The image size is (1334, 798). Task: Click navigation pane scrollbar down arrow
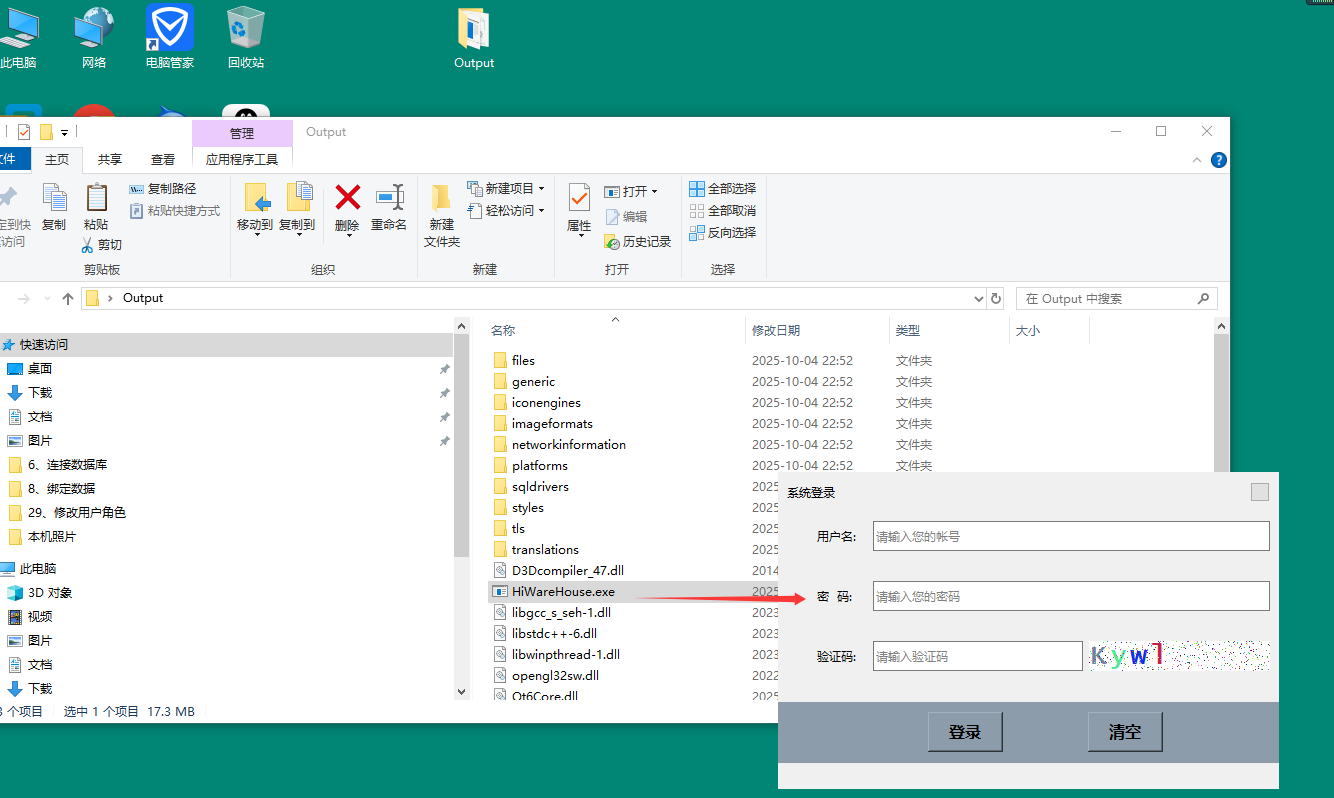461,690
